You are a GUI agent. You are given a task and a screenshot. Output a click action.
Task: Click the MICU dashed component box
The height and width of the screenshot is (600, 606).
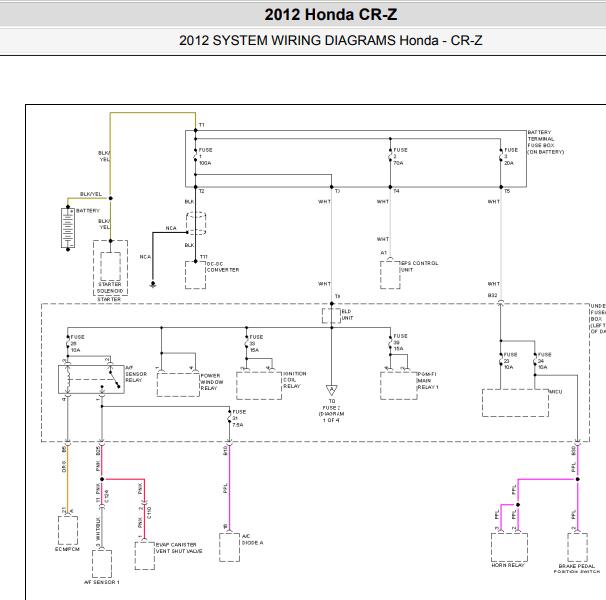[x=515, y=402]
